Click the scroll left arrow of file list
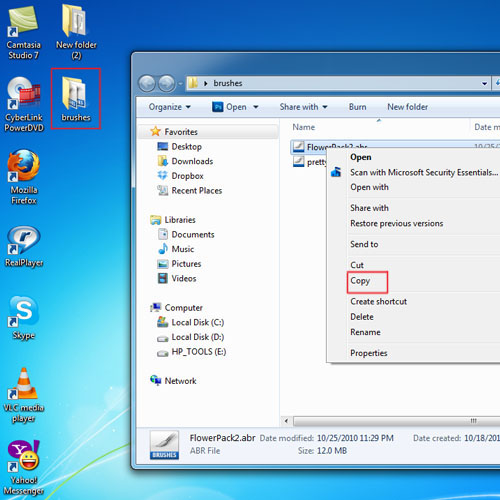 [286, 421]
